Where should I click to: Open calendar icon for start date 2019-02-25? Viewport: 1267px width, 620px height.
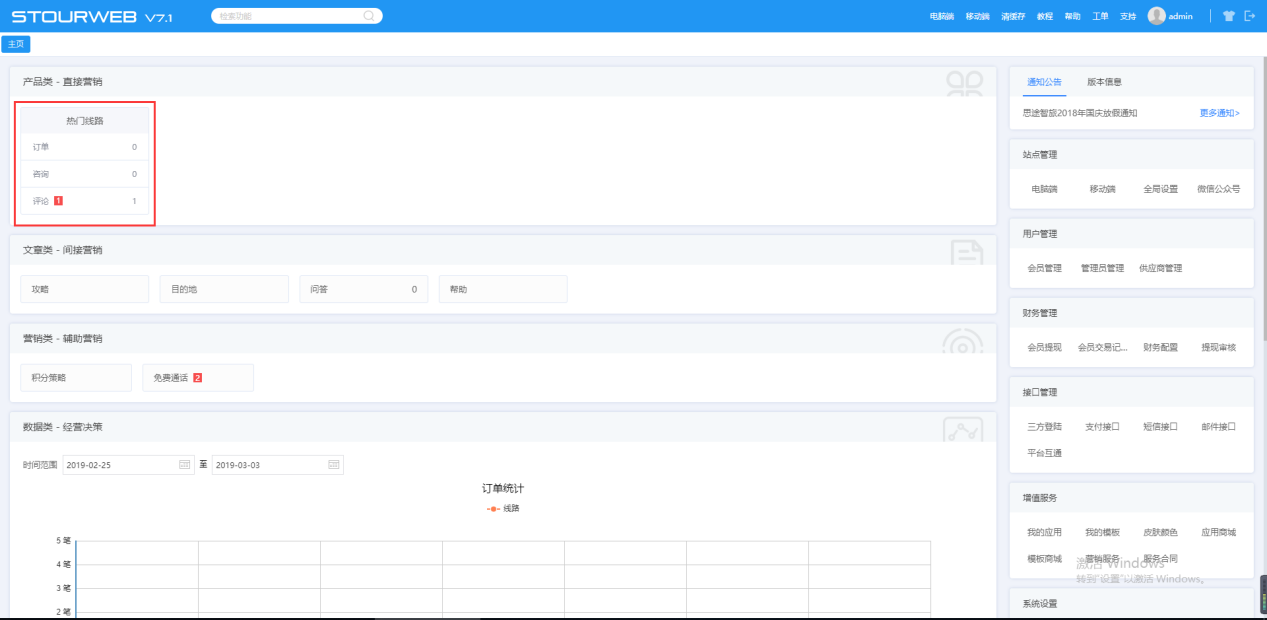coord(184,465)
